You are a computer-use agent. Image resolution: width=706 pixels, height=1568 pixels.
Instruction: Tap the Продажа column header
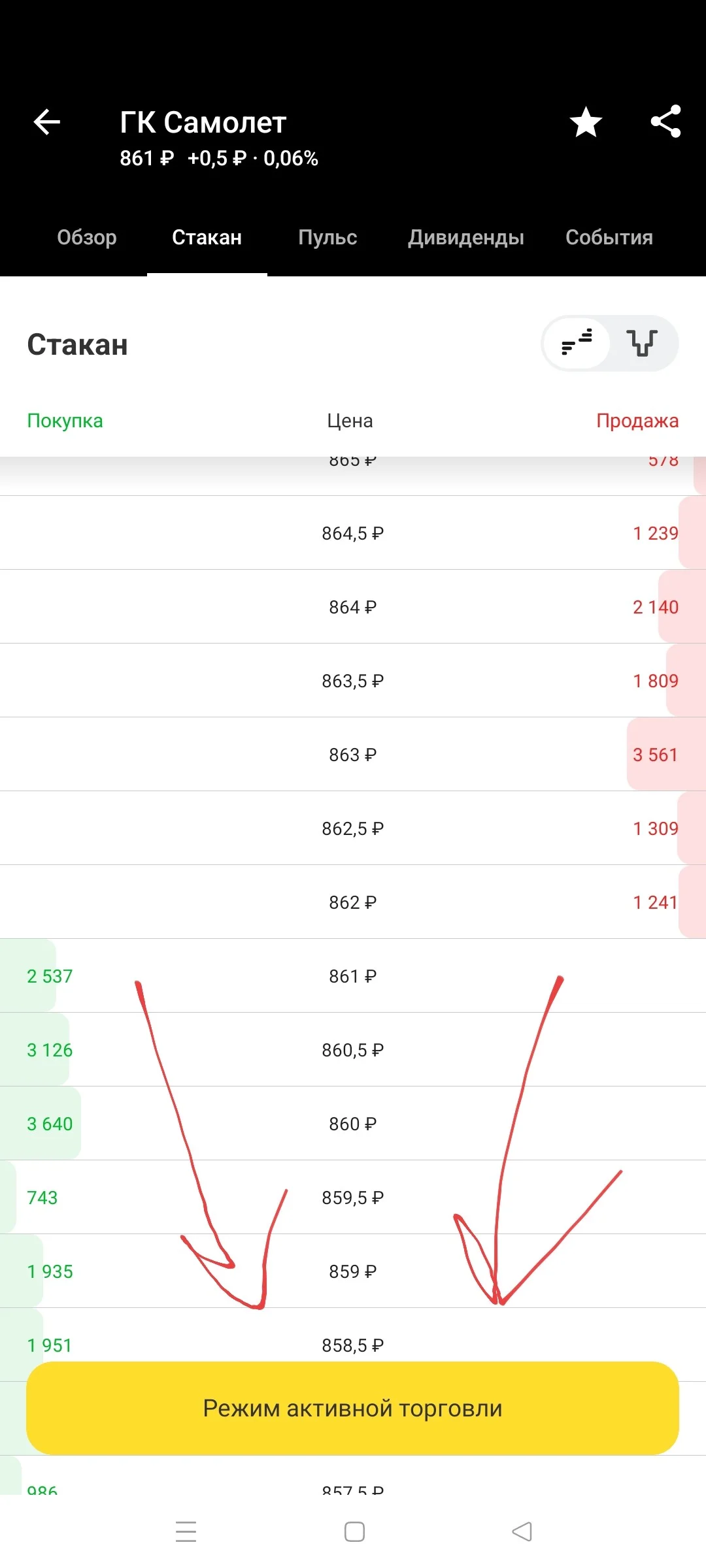[x=637, y=421]
